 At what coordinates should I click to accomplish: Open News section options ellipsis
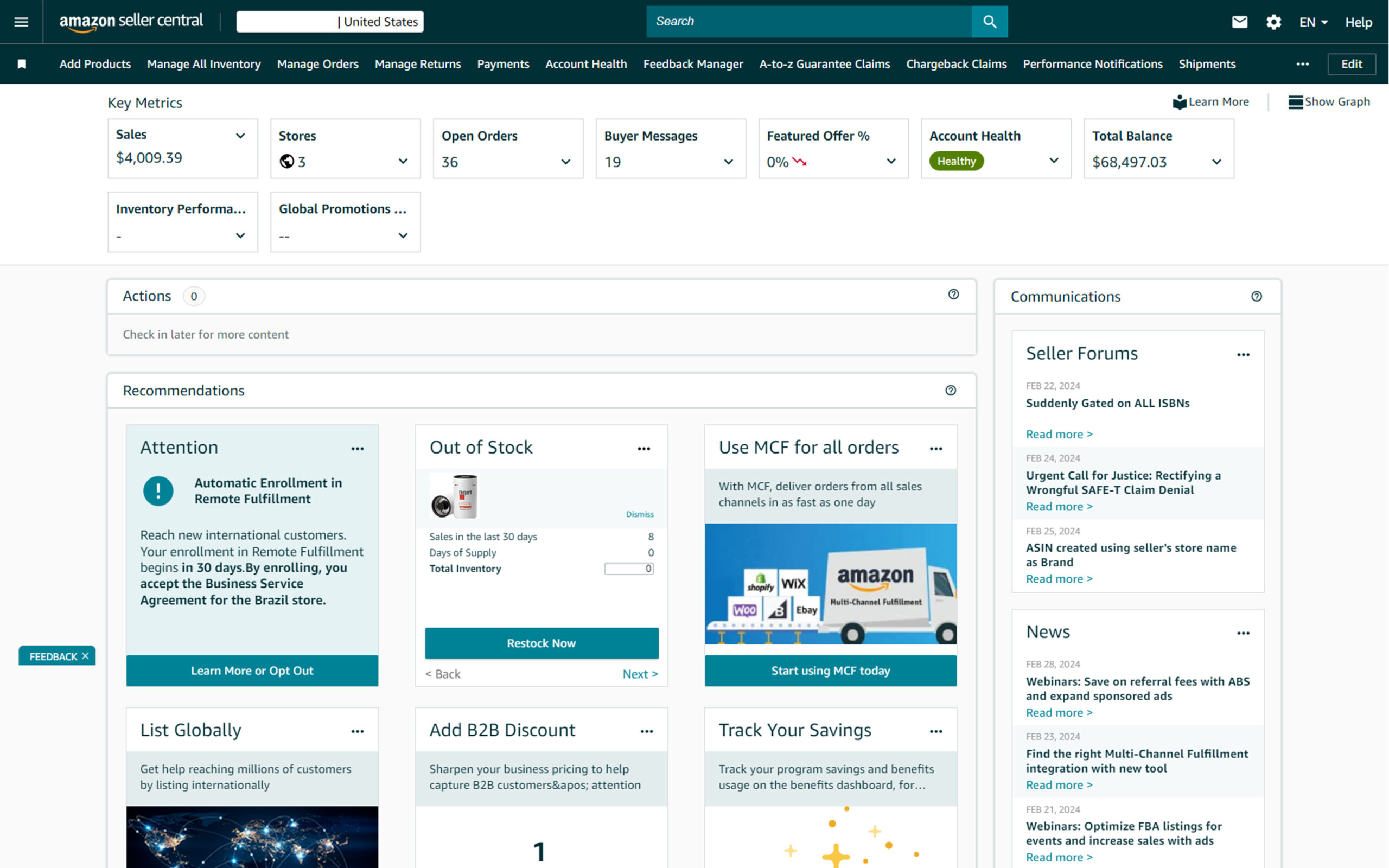point(1243,633)
